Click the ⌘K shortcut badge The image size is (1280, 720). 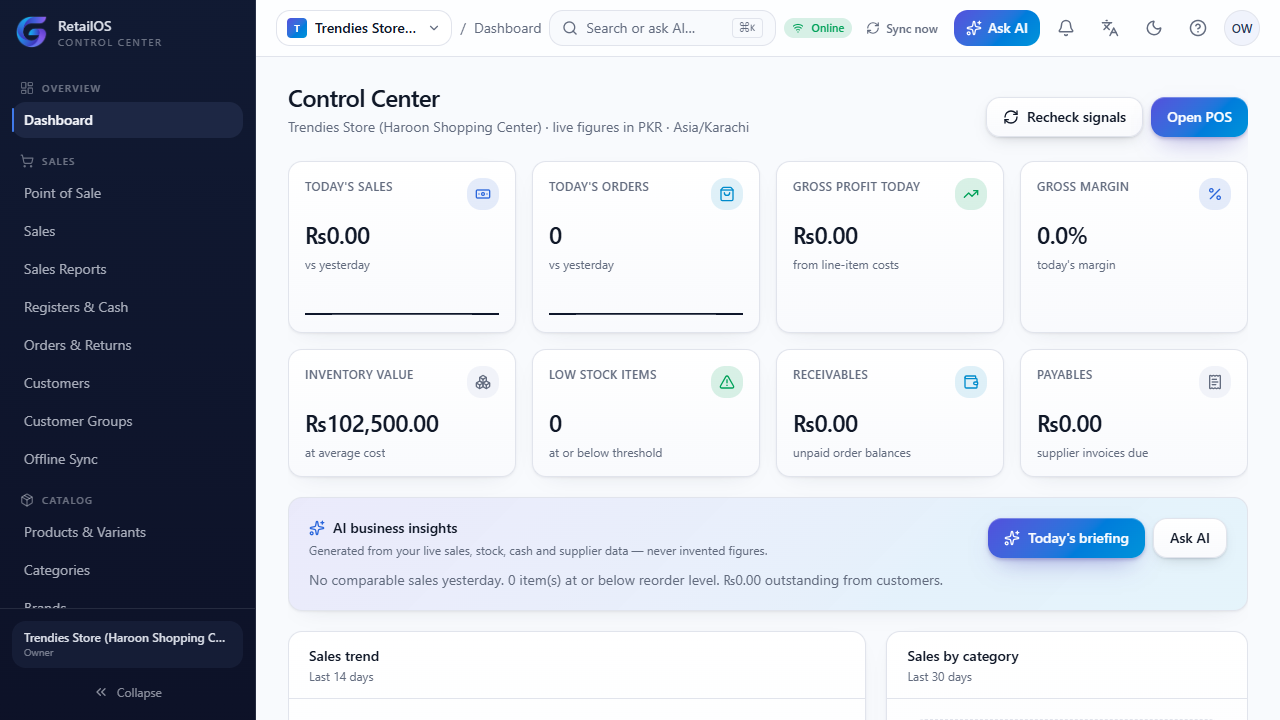tap(747, 28)
